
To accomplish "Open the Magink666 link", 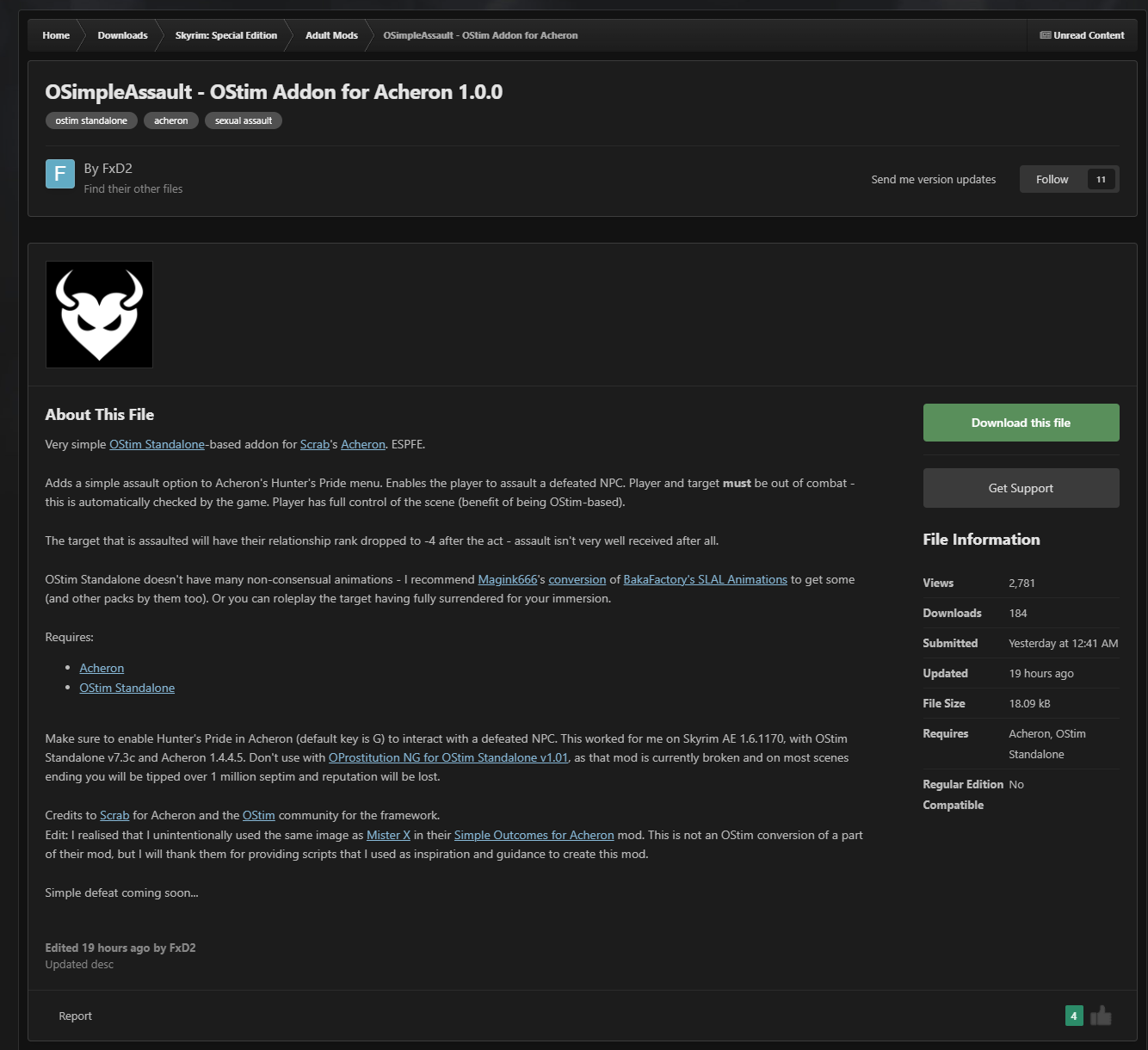I will point(508,580).
